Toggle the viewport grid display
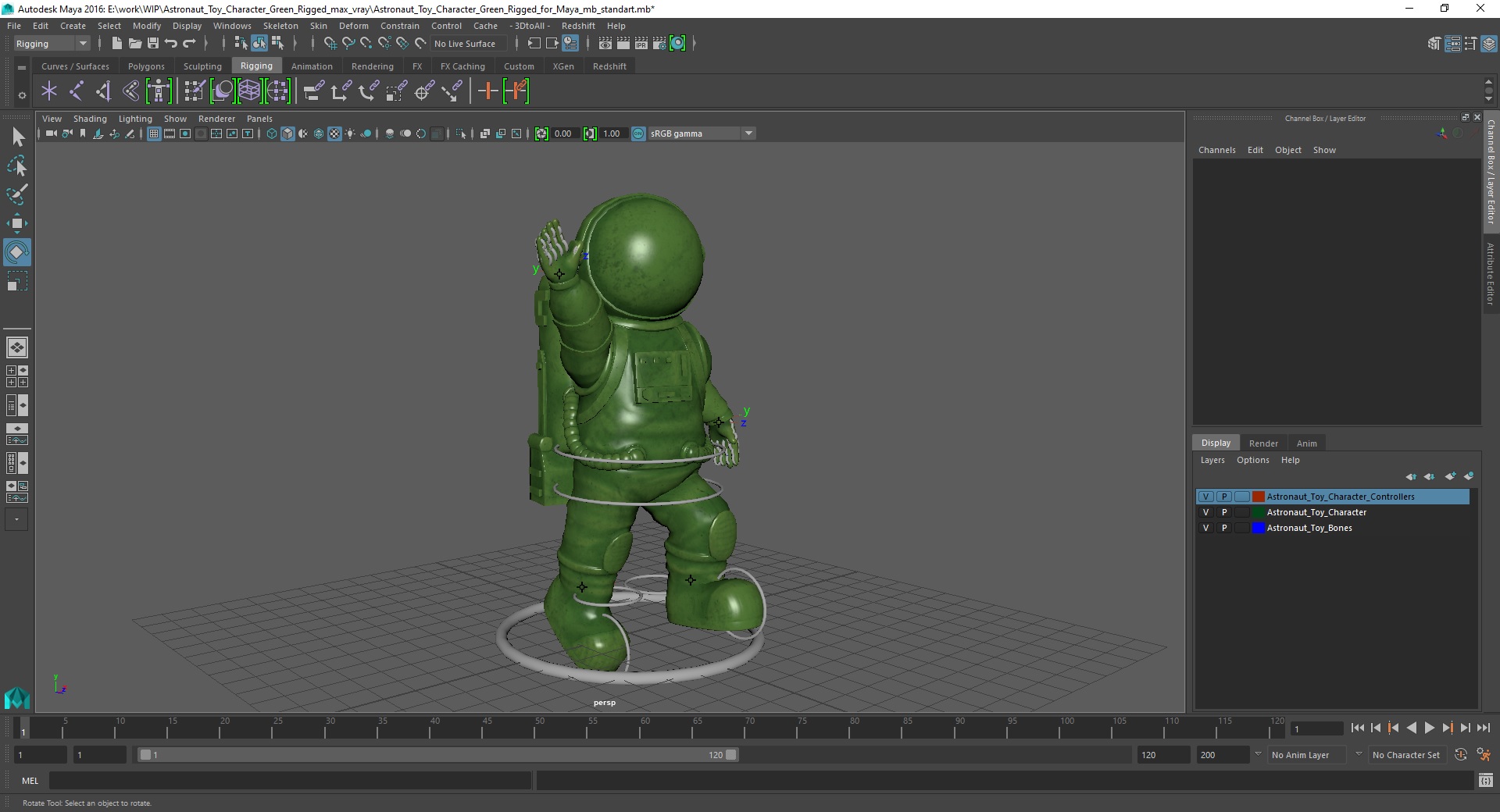Screen dimensions: 1500x812 click(154, 134)
